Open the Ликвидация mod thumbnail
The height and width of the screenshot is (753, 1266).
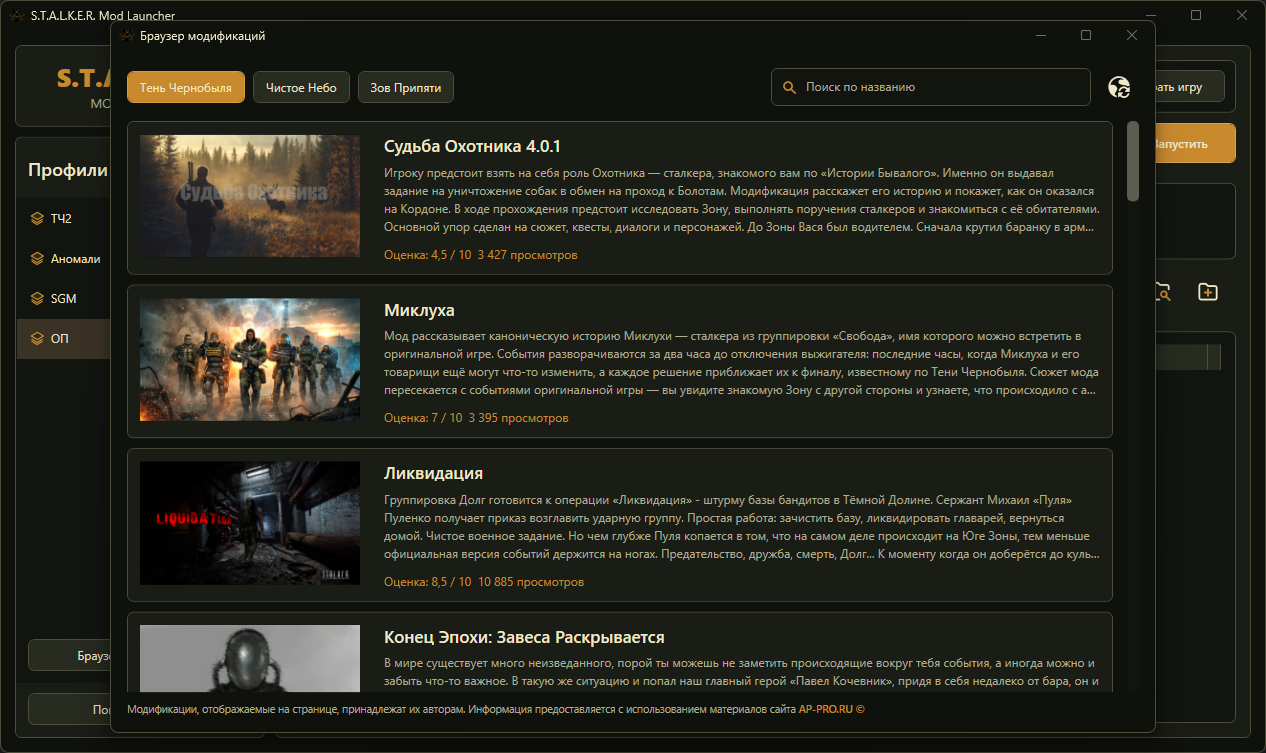point(250,523)
